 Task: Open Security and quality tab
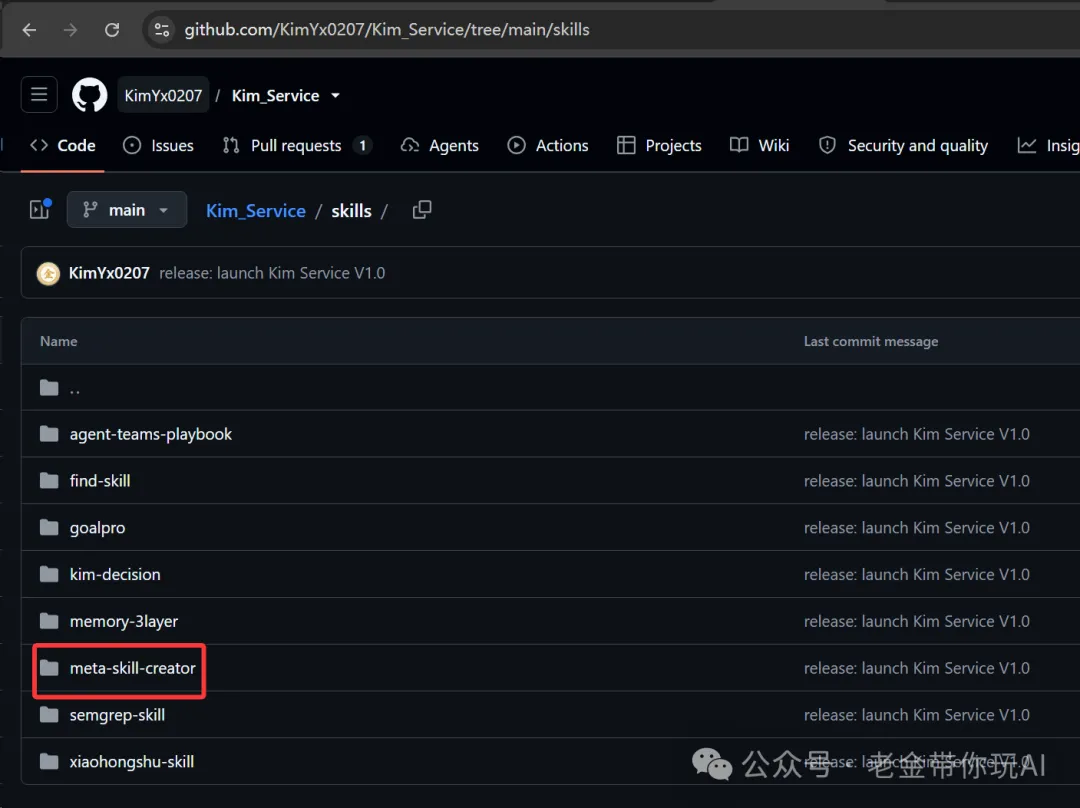(903, 145)
